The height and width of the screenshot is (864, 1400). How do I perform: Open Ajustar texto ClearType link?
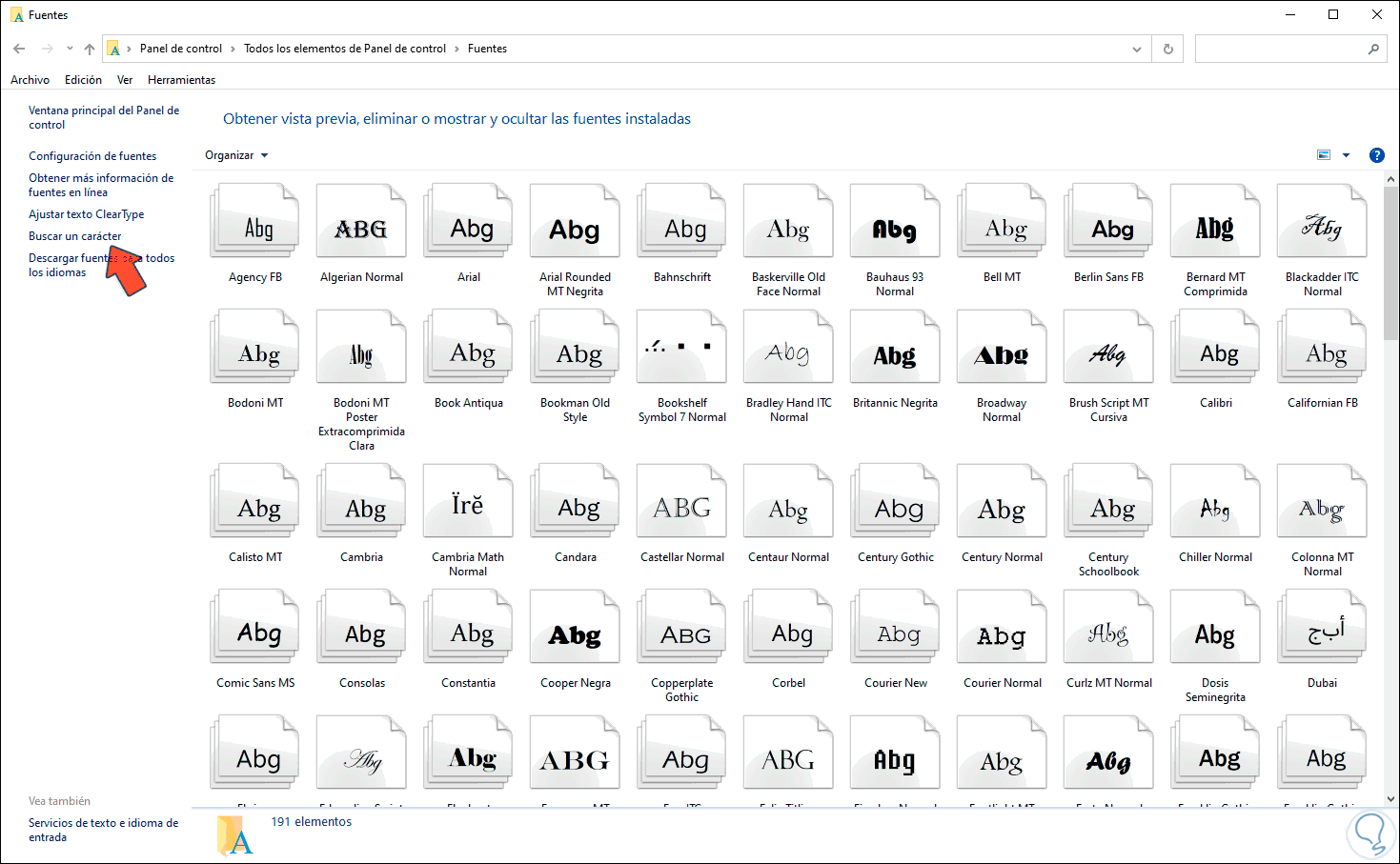[87, 214]
